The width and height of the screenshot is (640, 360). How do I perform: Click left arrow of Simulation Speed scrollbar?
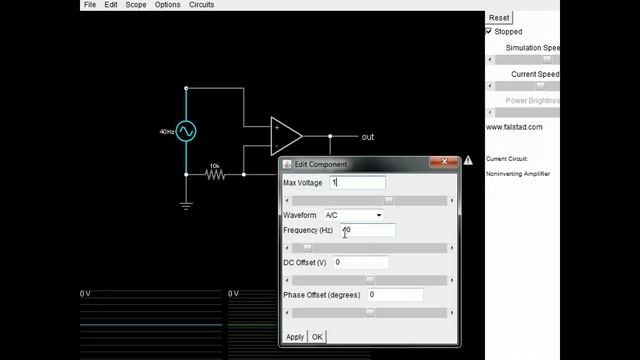click(490, 60)
